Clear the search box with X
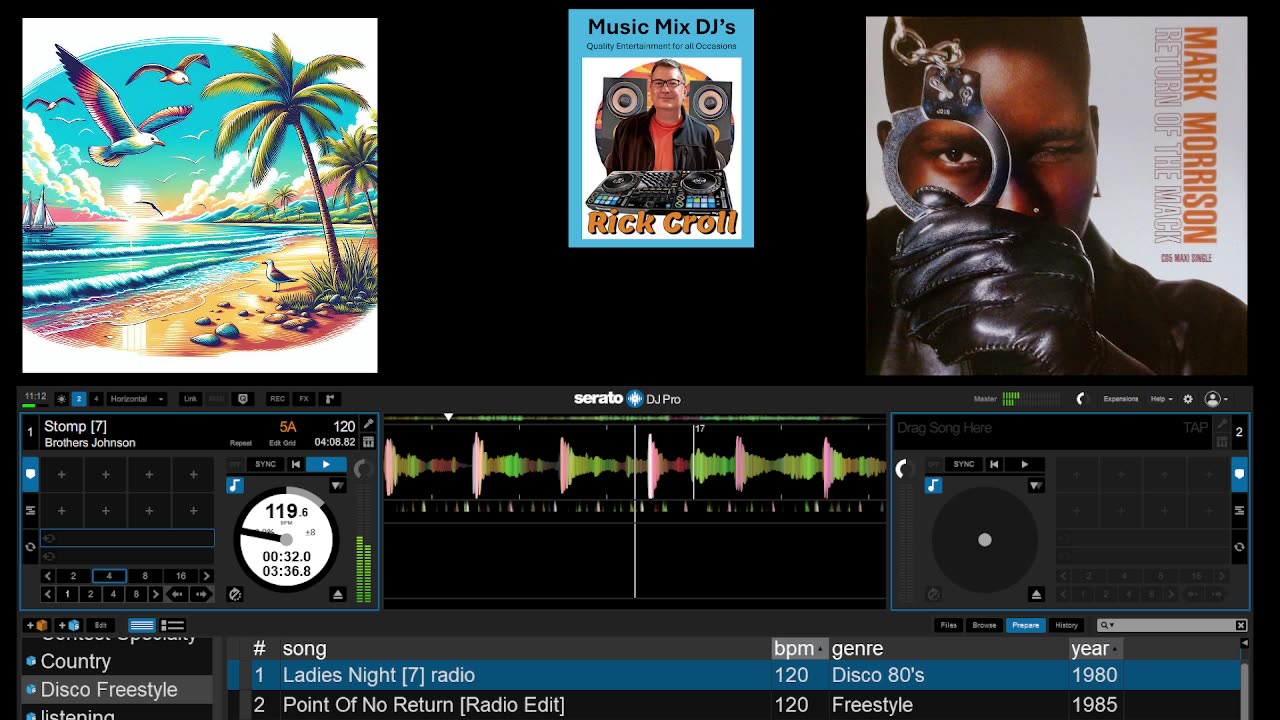This screenshot has width=1280, height=720. (1241, 625)
